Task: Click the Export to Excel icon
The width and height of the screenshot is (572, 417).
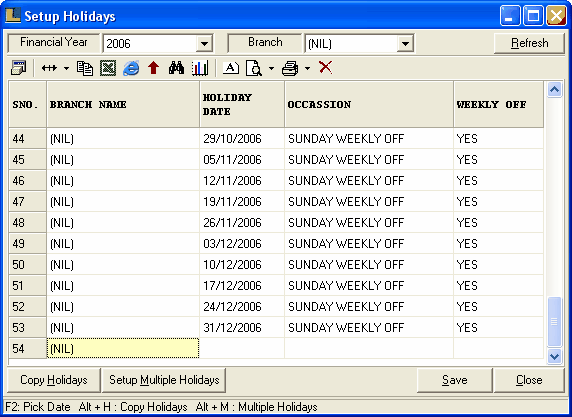Action: pos(108,68)
